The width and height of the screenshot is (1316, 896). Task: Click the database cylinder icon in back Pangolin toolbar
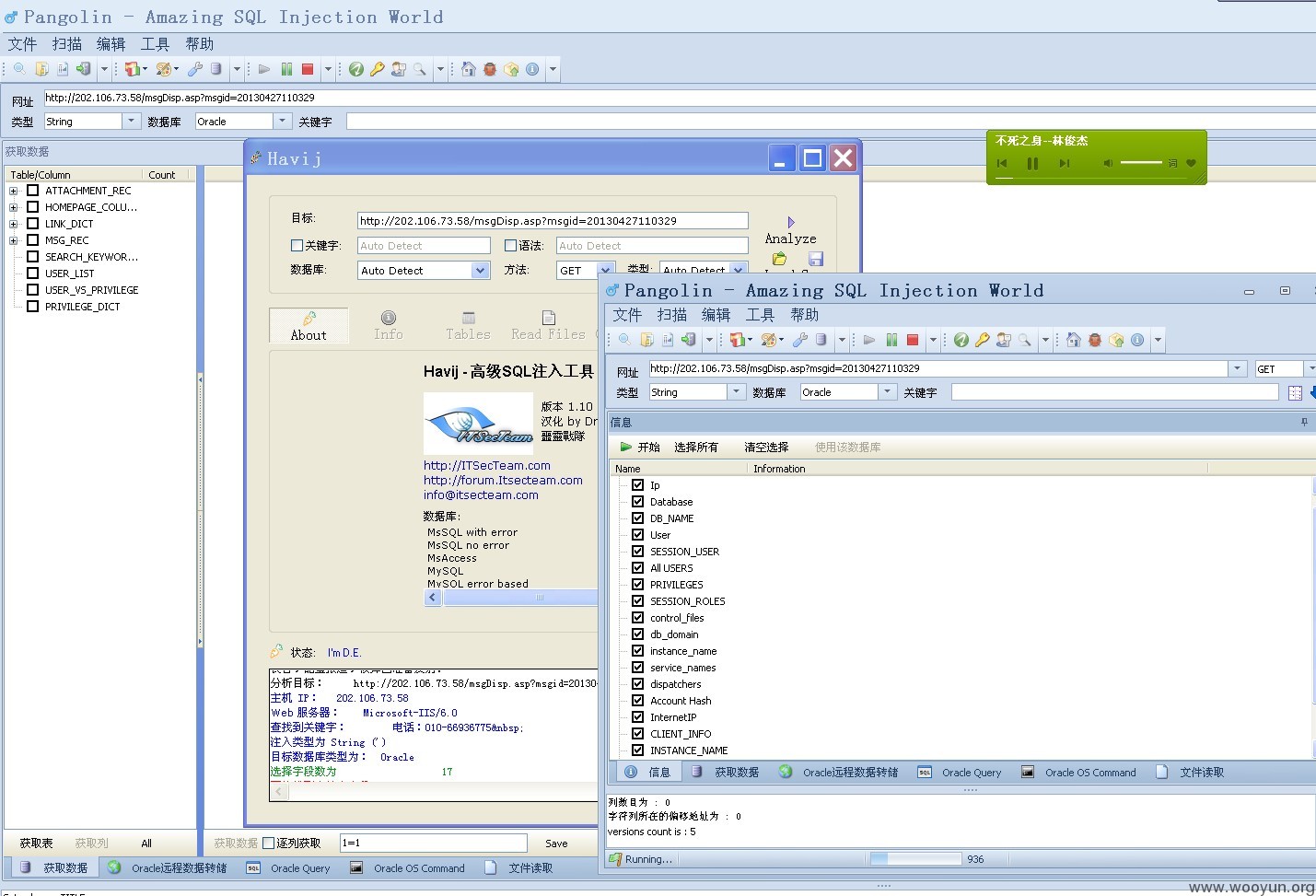[215, 69]
